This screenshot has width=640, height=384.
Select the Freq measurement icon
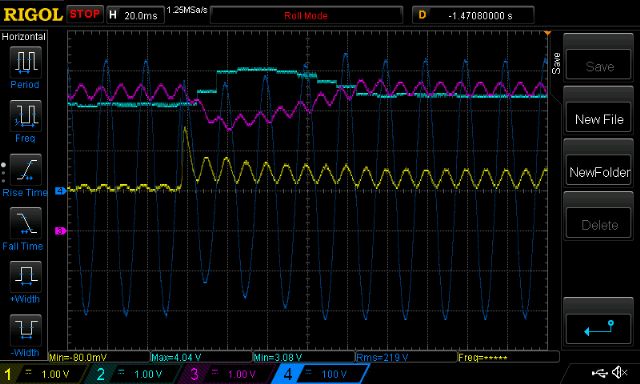click(25, 116)
